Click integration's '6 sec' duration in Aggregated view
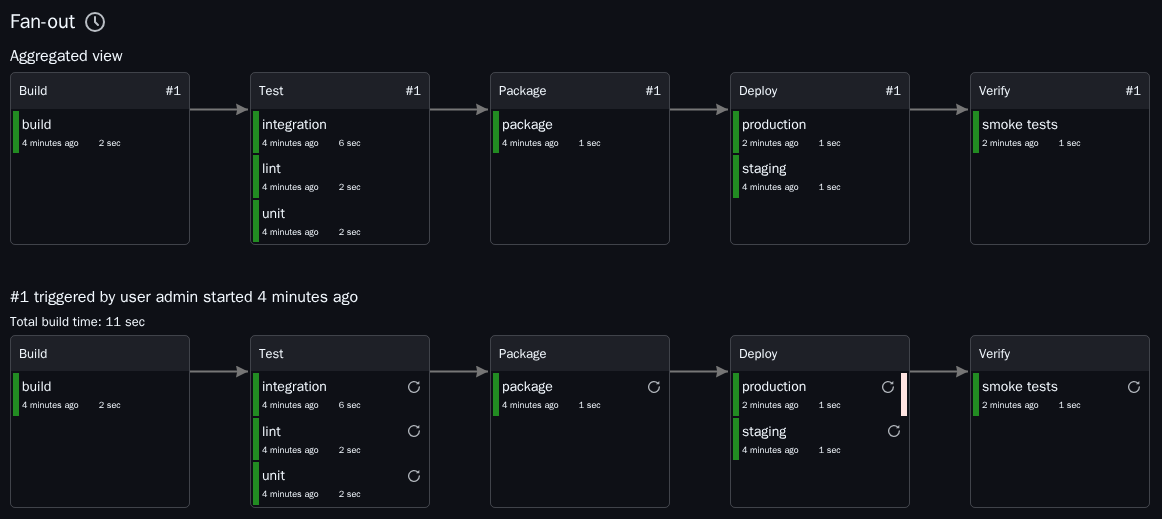This screenshot has width=1162, height=519. [x=350, y=143]
